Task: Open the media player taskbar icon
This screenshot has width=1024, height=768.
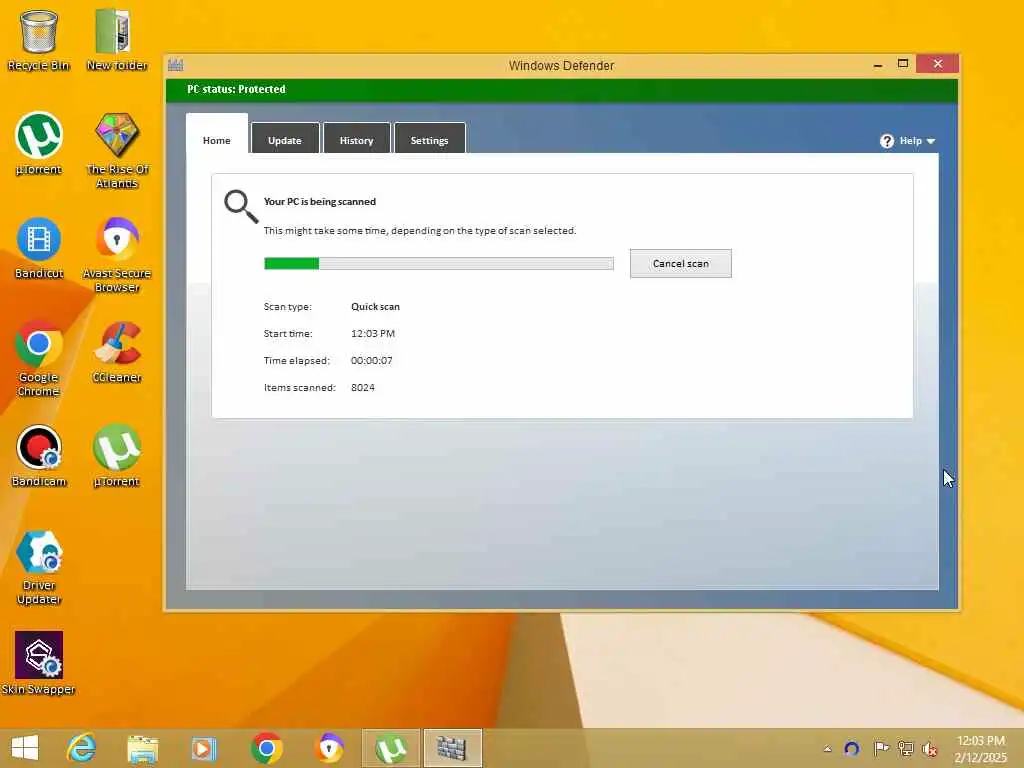Action: (204, 748)
